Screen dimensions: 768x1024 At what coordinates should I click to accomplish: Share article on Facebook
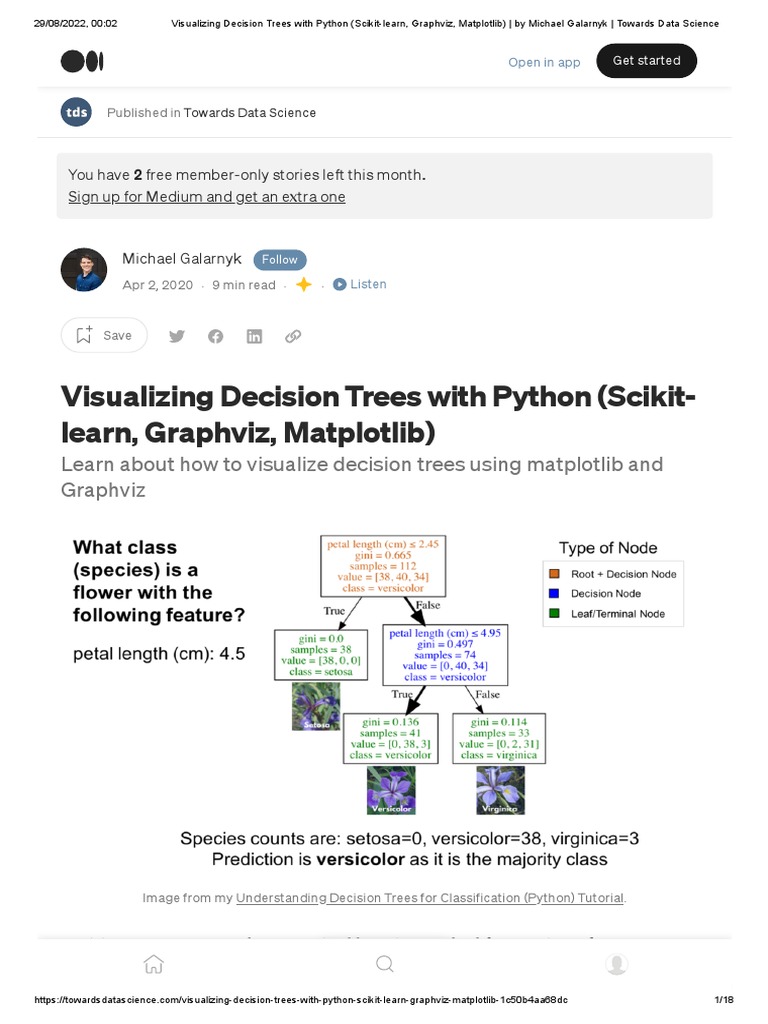point(216,336)
